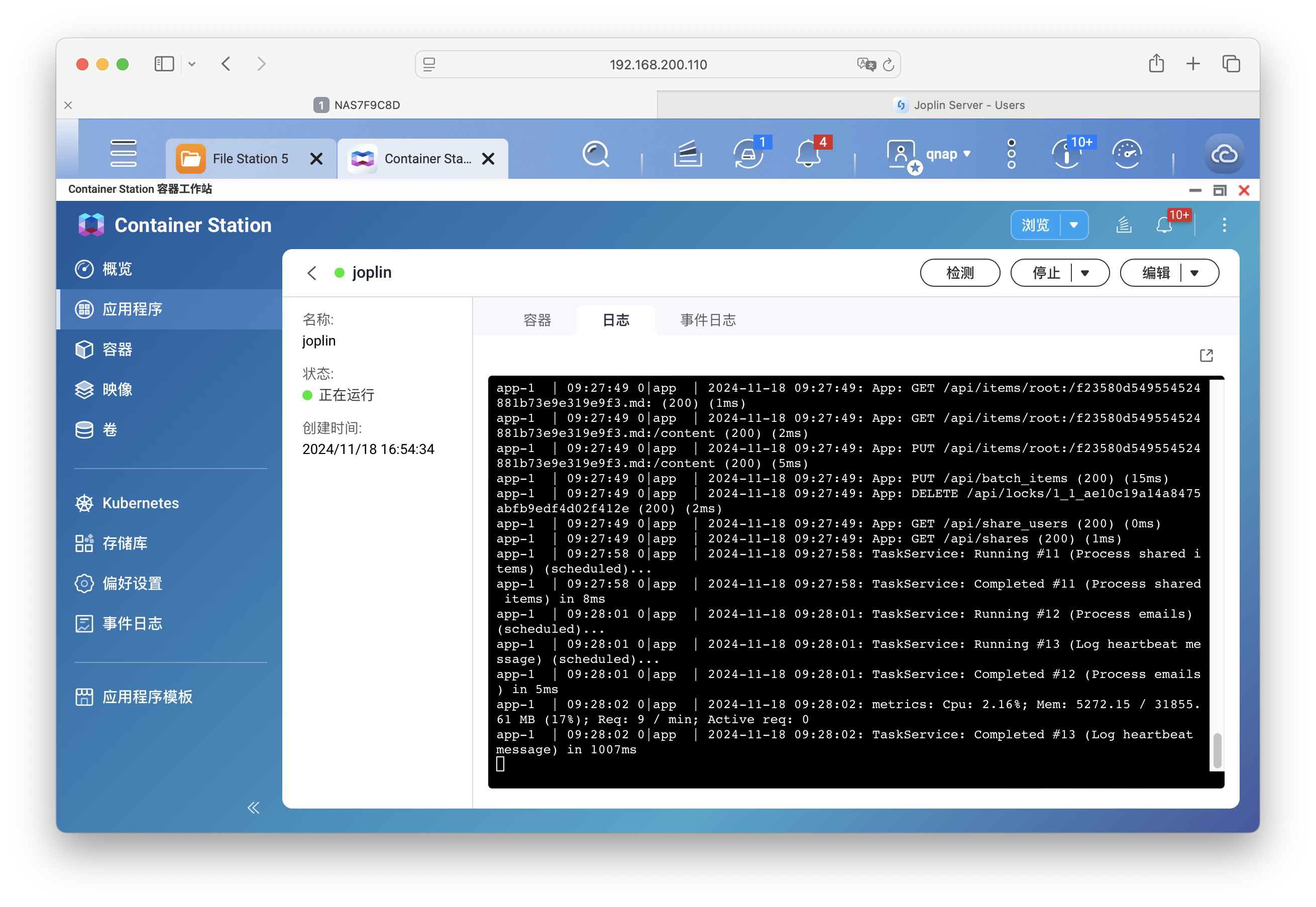This screenshot has height=907, width=1316.
Task: Click the 检测 button
Action: 960,273
